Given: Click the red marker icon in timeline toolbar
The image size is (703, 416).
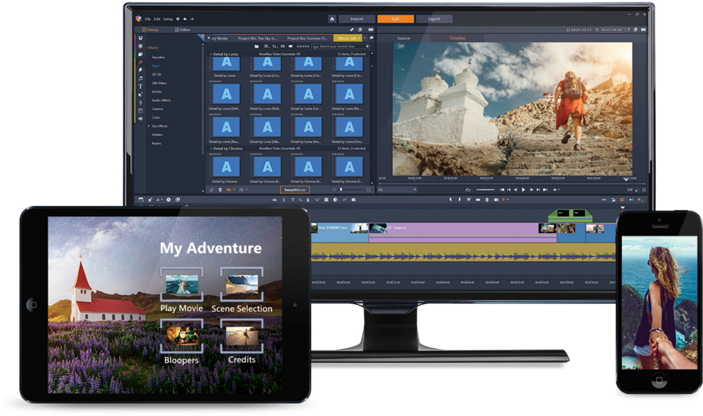Looking at the screenshot, I should click(x=503, y=199).
